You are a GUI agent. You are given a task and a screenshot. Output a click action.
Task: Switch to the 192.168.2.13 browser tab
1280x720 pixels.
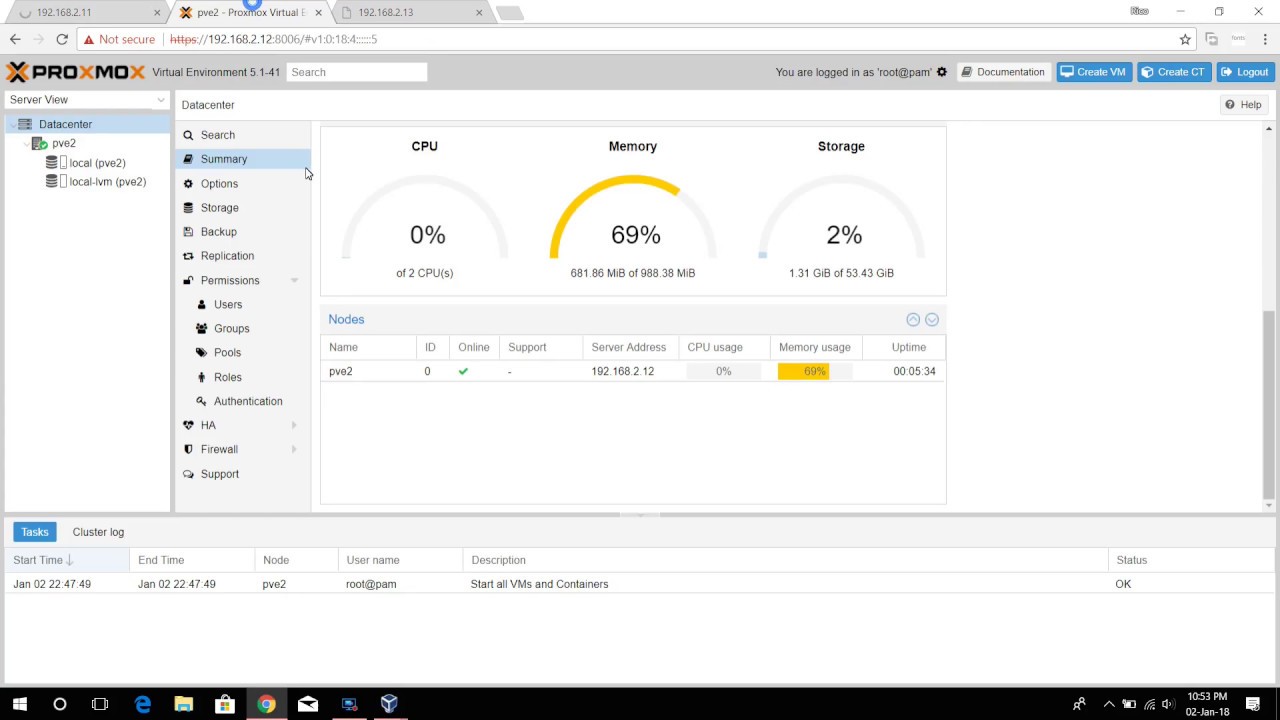coord(410,13)
